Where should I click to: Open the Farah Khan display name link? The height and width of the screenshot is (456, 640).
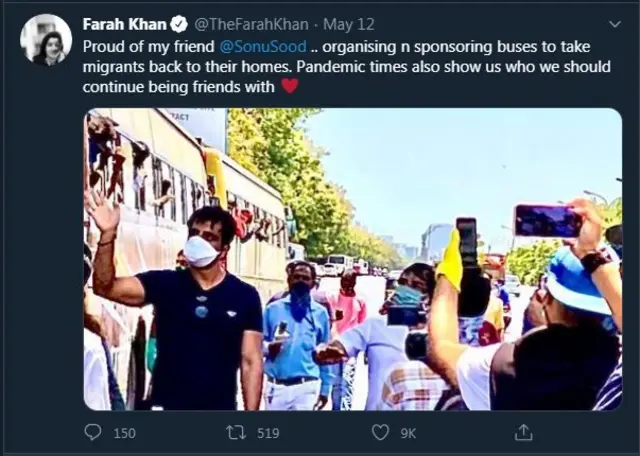point(124,24)
